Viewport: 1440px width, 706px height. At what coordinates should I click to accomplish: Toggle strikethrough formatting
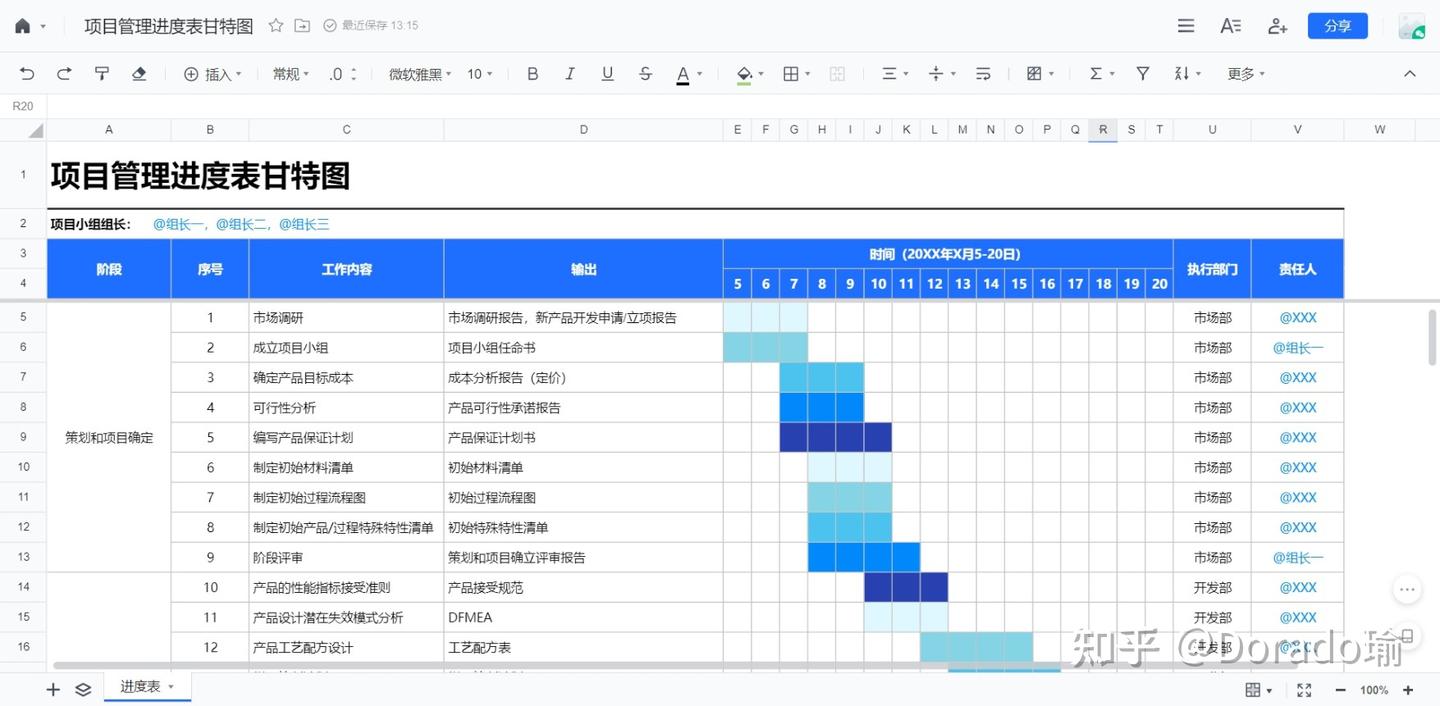pos(645,74)
